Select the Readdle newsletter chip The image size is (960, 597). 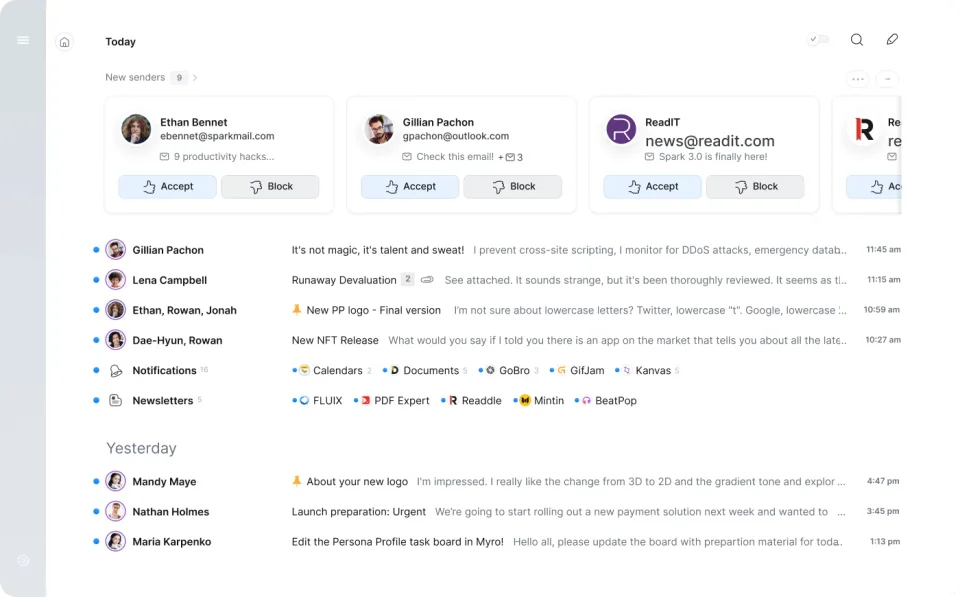pos(471,400)
